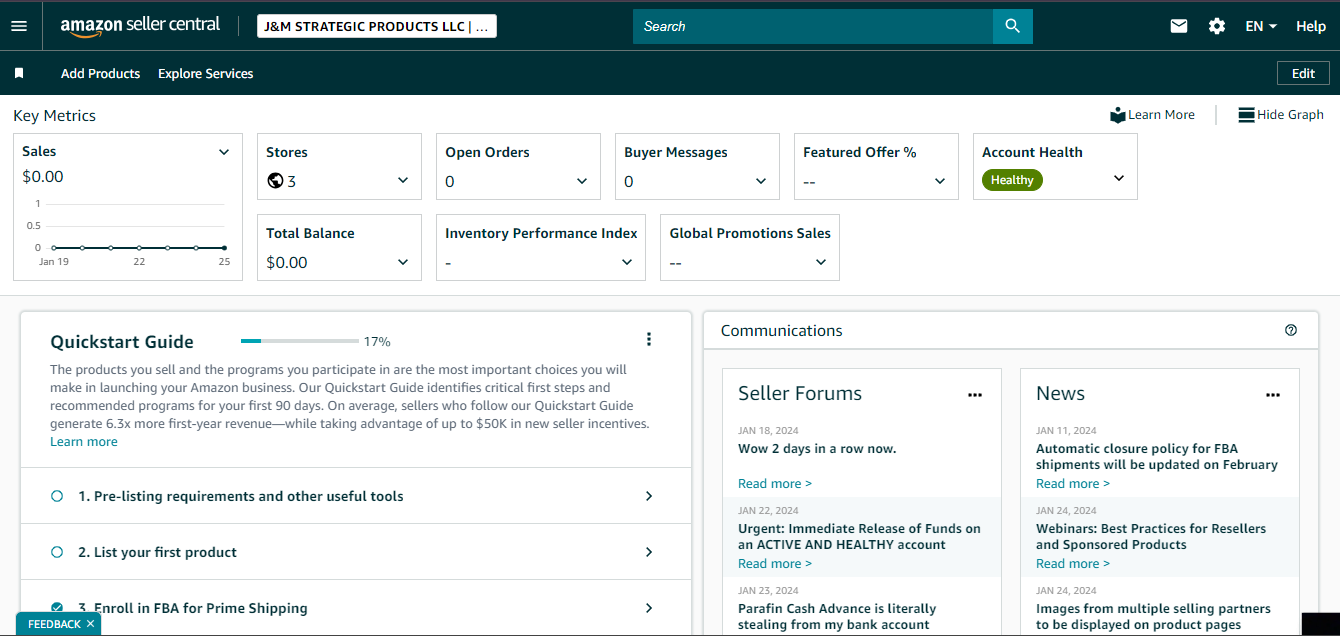Open News widget ellipsis options
1340x636 pixels.
(x=1273, y=395)
